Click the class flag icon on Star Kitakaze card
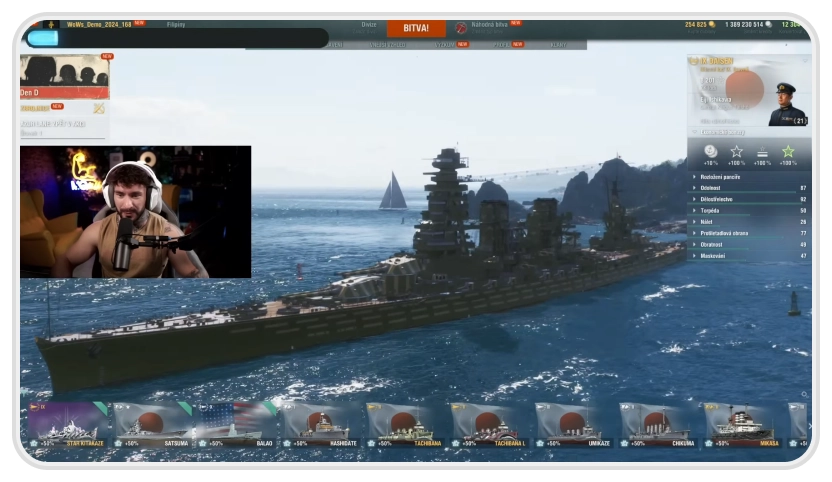Image resolution: width=832 pixels, height=482 pixels. click(x=34, y=407)
